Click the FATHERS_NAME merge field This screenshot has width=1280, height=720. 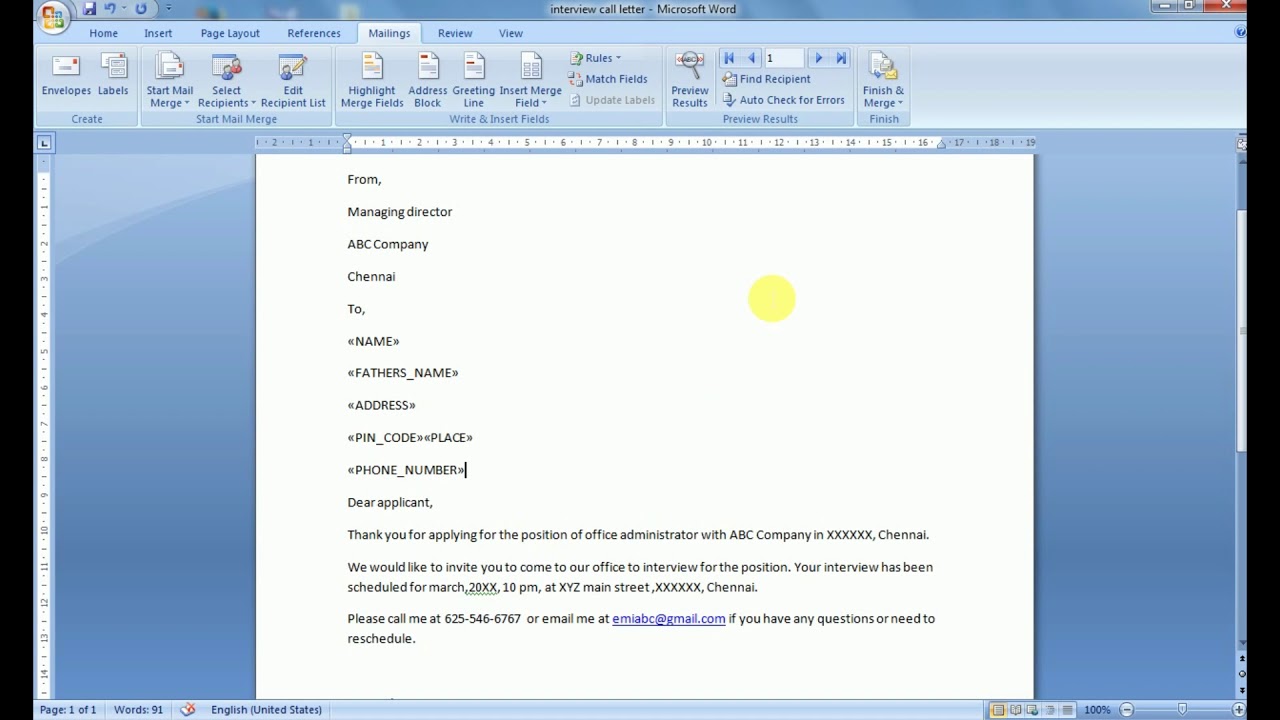point(403,373)
